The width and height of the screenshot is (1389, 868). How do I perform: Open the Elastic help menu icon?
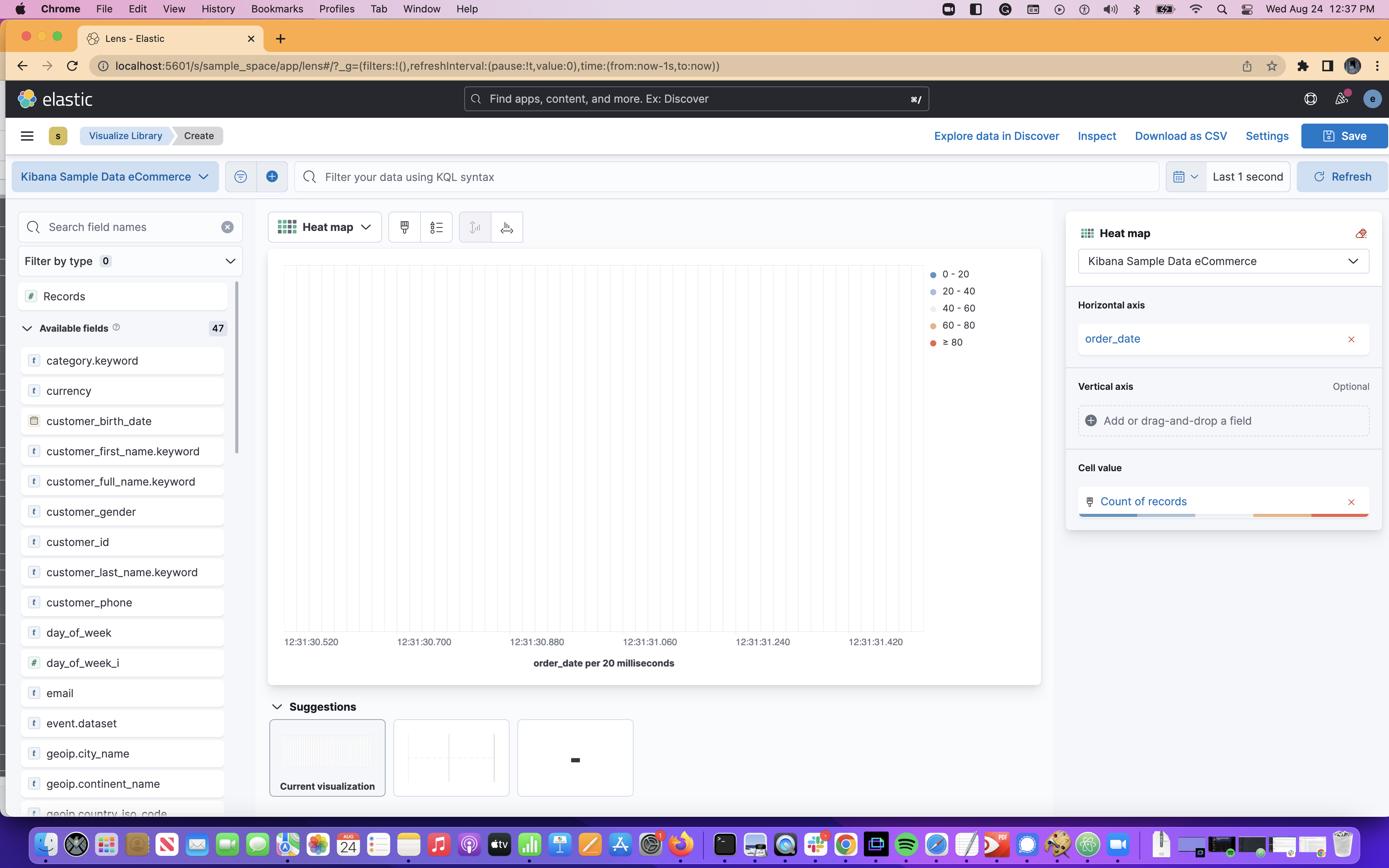coord(1310,99)
